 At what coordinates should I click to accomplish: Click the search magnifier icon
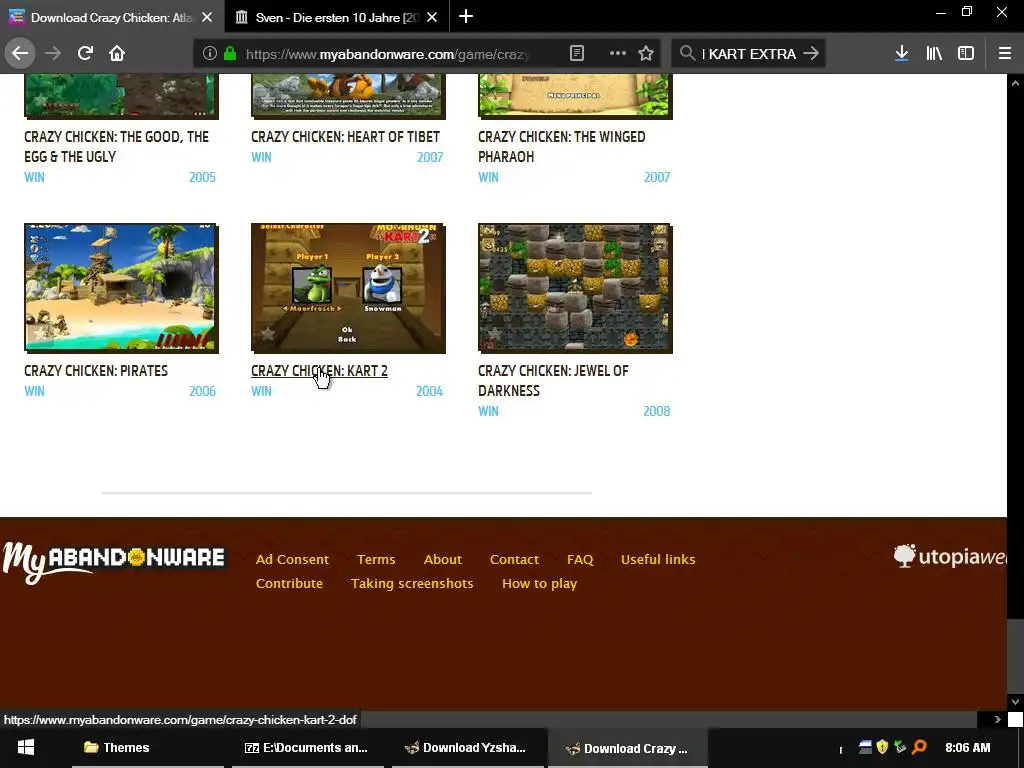coord(687,54)
